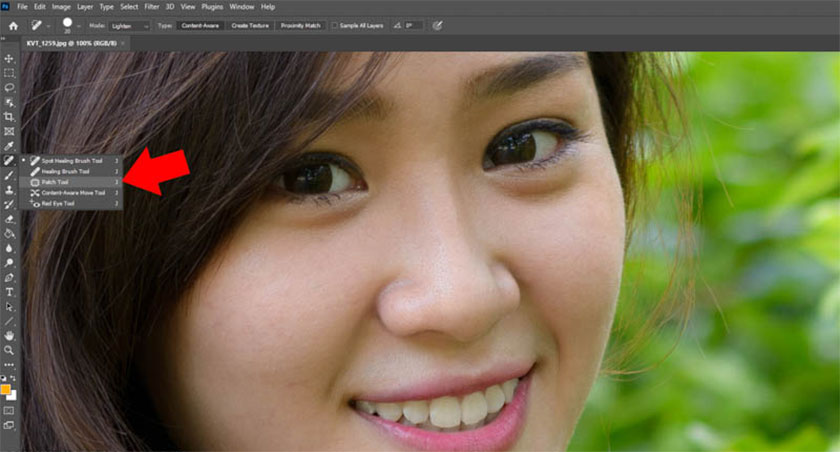Switch to KVT_1259.jpg document tab
The width and height of the screenshot is (840, 452).
click(x=71, y=43)
